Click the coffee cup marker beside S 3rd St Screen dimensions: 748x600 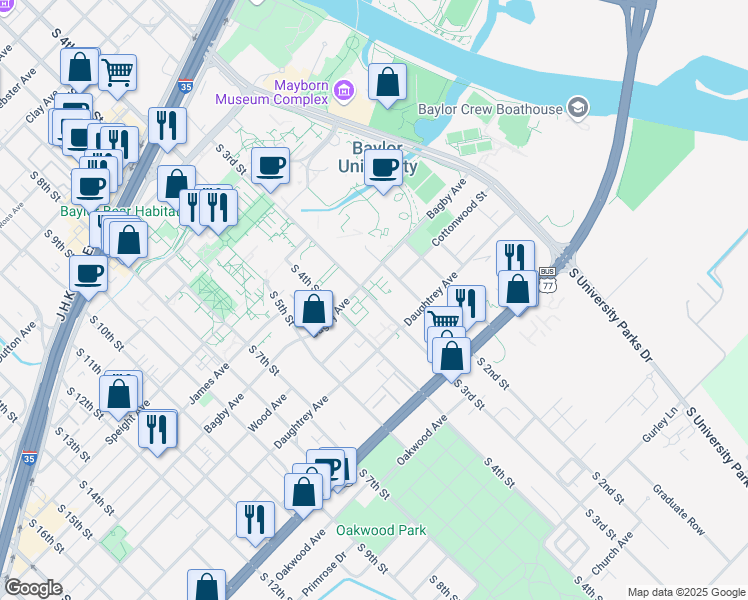[270, 167]
